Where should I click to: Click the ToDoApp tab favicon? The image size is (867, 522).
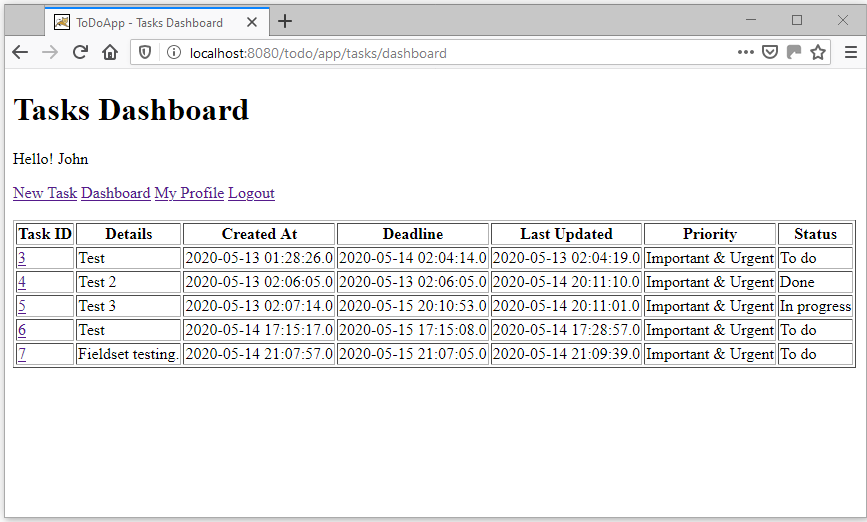(62, 22)
